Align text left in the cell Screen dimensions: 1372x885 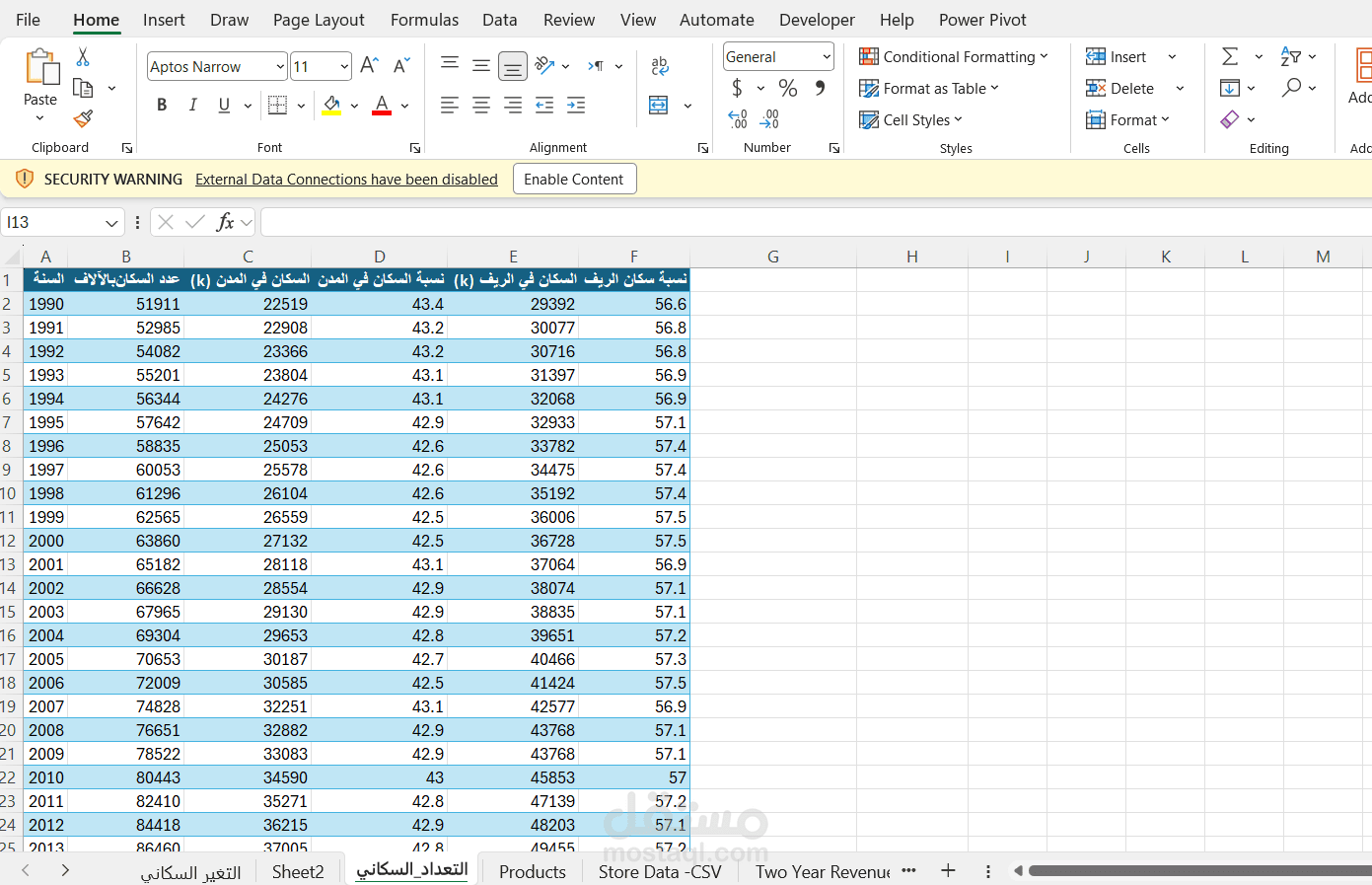point(450,105)
